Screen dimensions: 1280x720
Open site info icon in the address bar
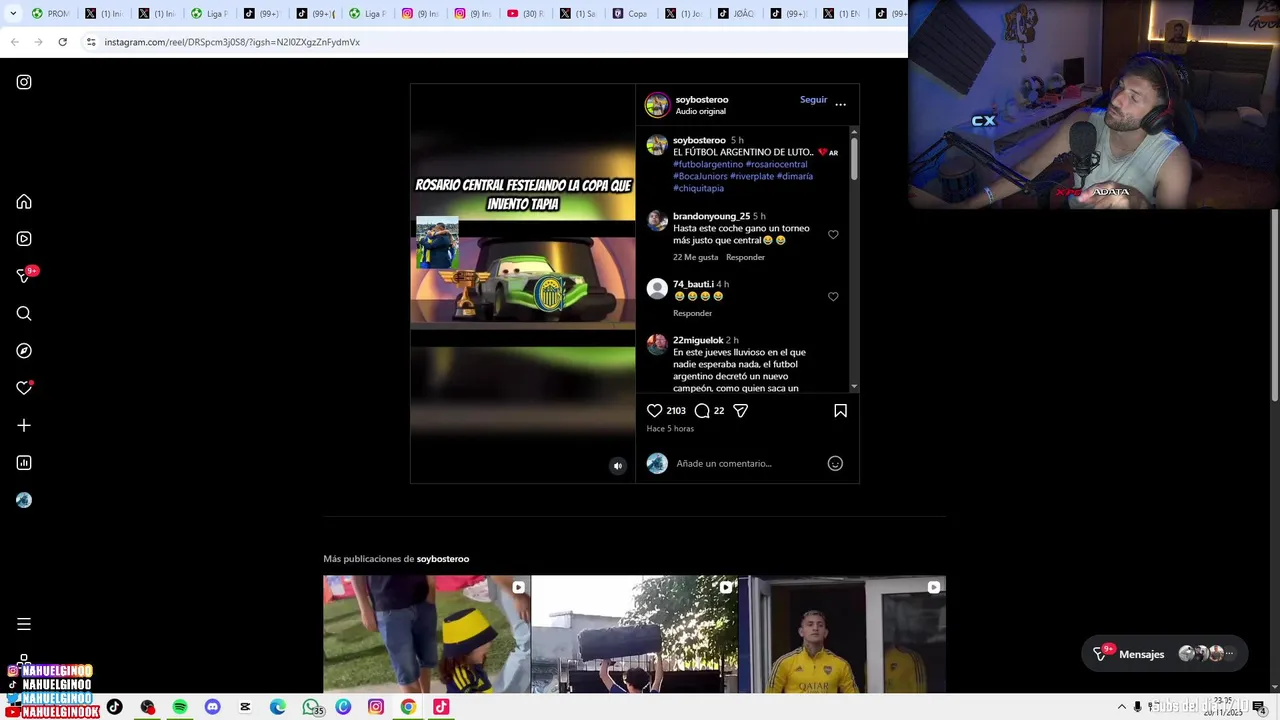click(x=91, y=42)
